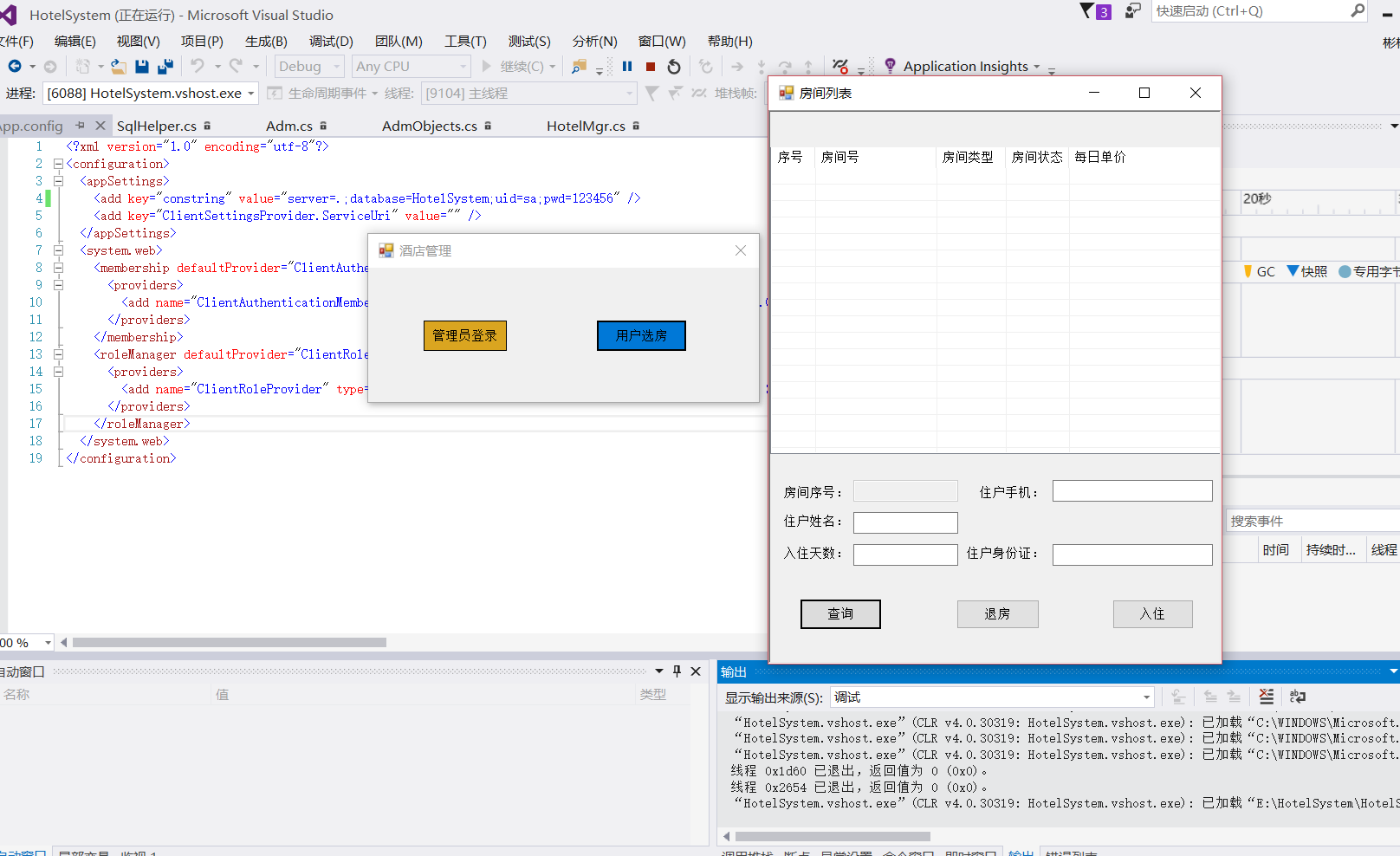Pin the App.config tab
Screen dimensions: 1400x856
(x=81, y=126)
